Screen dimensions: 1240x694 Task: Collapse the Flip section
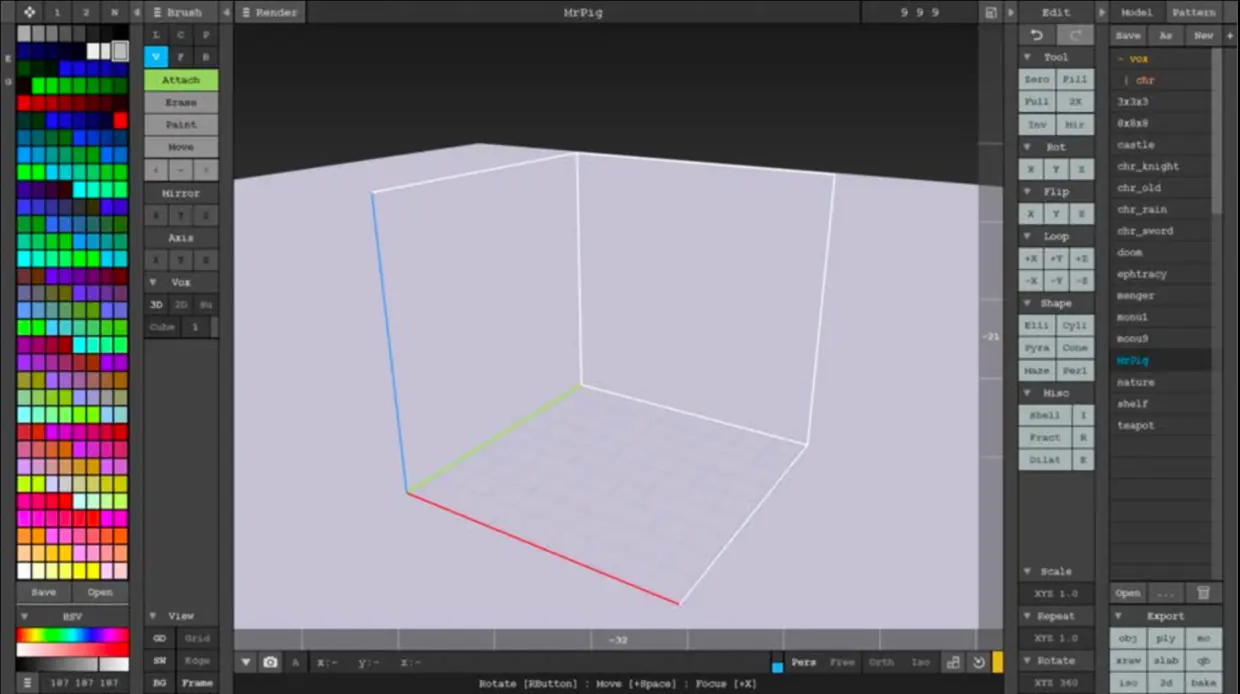point(1028,191)
